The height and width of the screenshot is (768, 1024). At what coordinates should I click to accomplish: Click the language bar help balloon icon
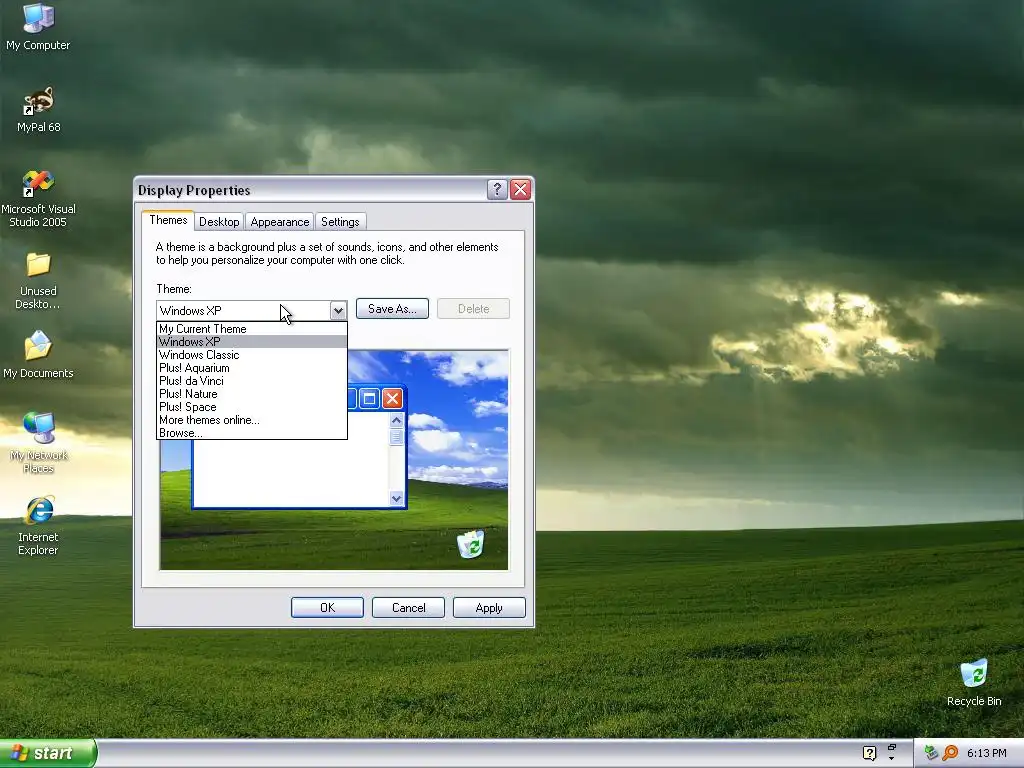tap(869, 753)
